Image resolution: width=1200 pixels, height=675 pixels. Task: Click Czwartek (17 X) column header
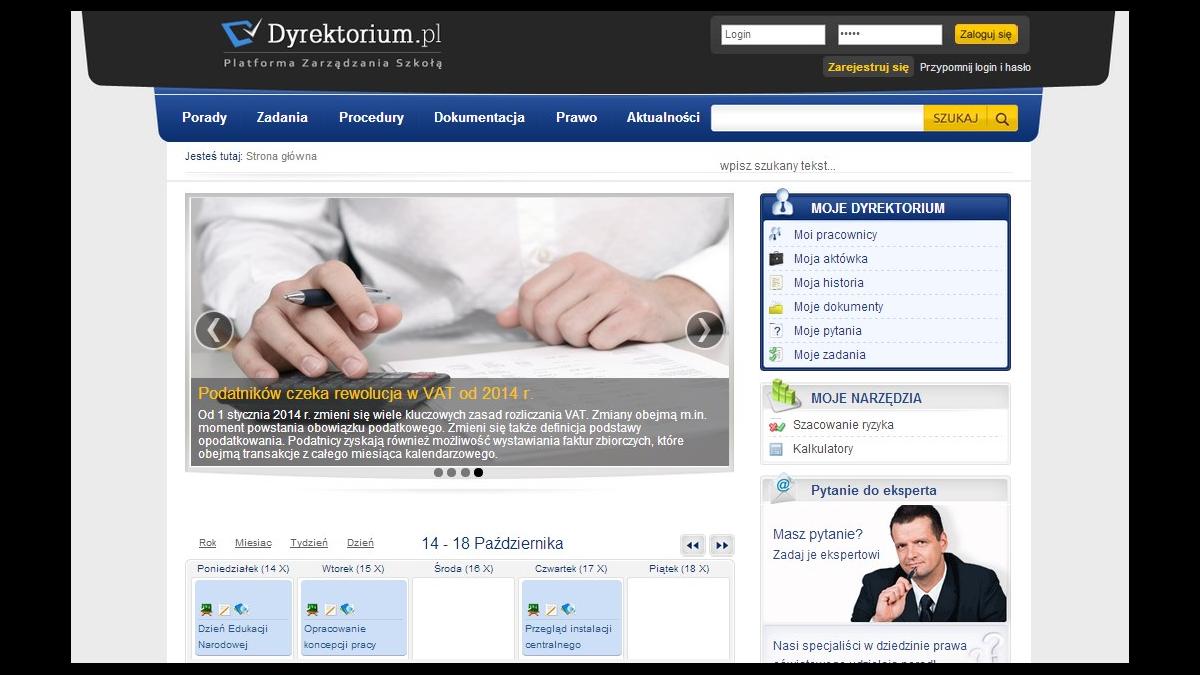(571, 568)
